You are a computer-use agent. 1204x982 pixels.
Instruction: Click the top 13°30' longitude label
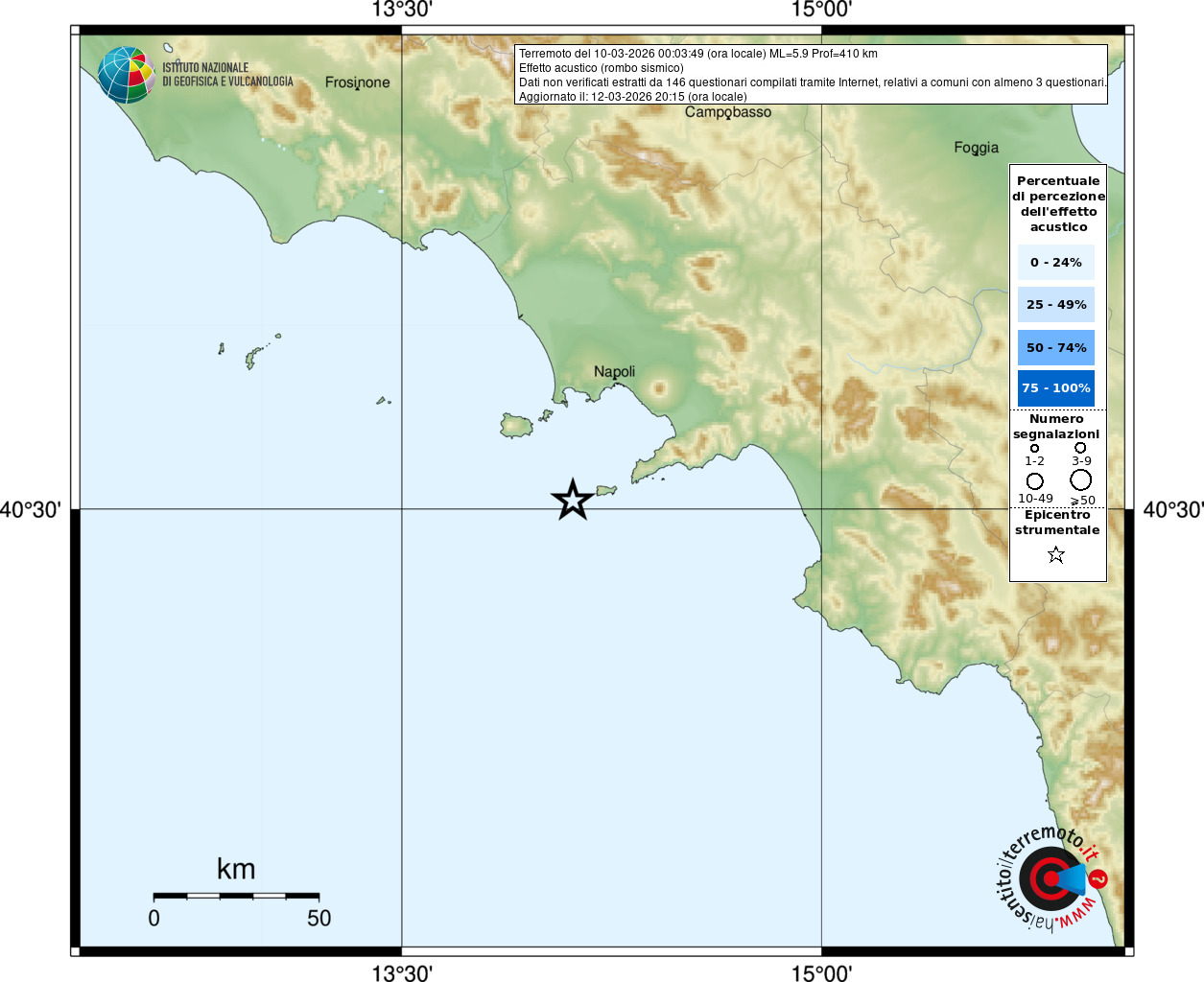pyautogui.click(x=402, y=10)
